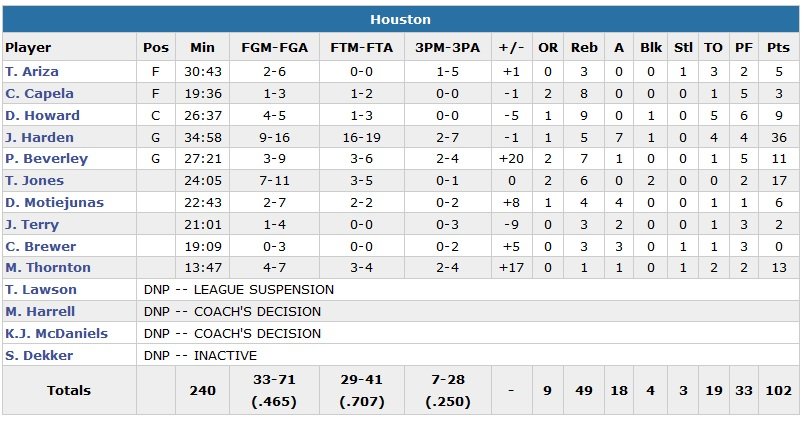Click on P. Beverley's name
Viewport: 804px width, 424px height.
(46, 159)
